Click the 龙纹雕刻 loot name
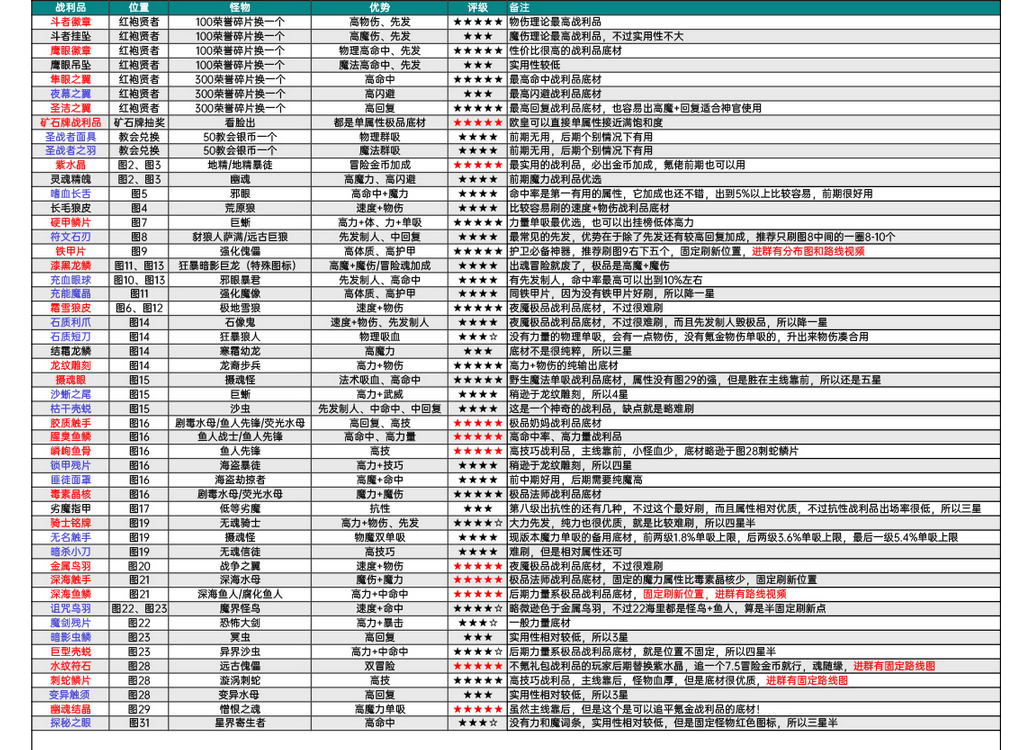This screenshot has width=1019, height=750. pyautogui.click(x=70, y=365)
